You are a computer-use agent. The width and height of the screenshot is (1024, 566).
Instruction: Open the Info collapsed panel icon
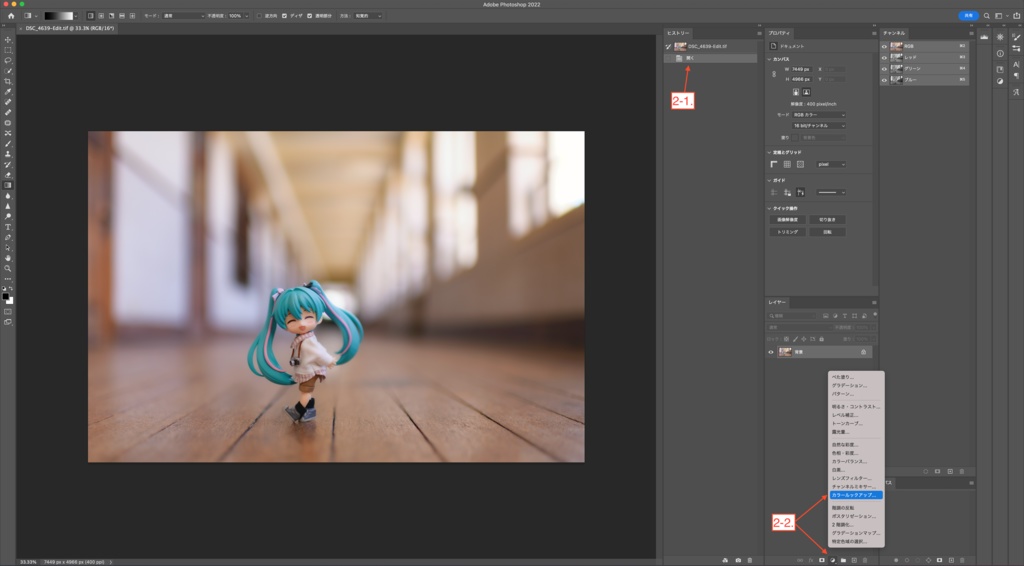point(1000,54)
